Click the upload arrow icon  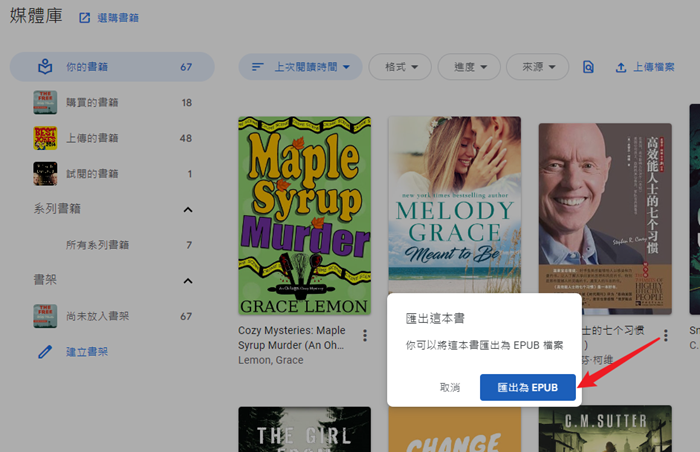click(621, 67)
